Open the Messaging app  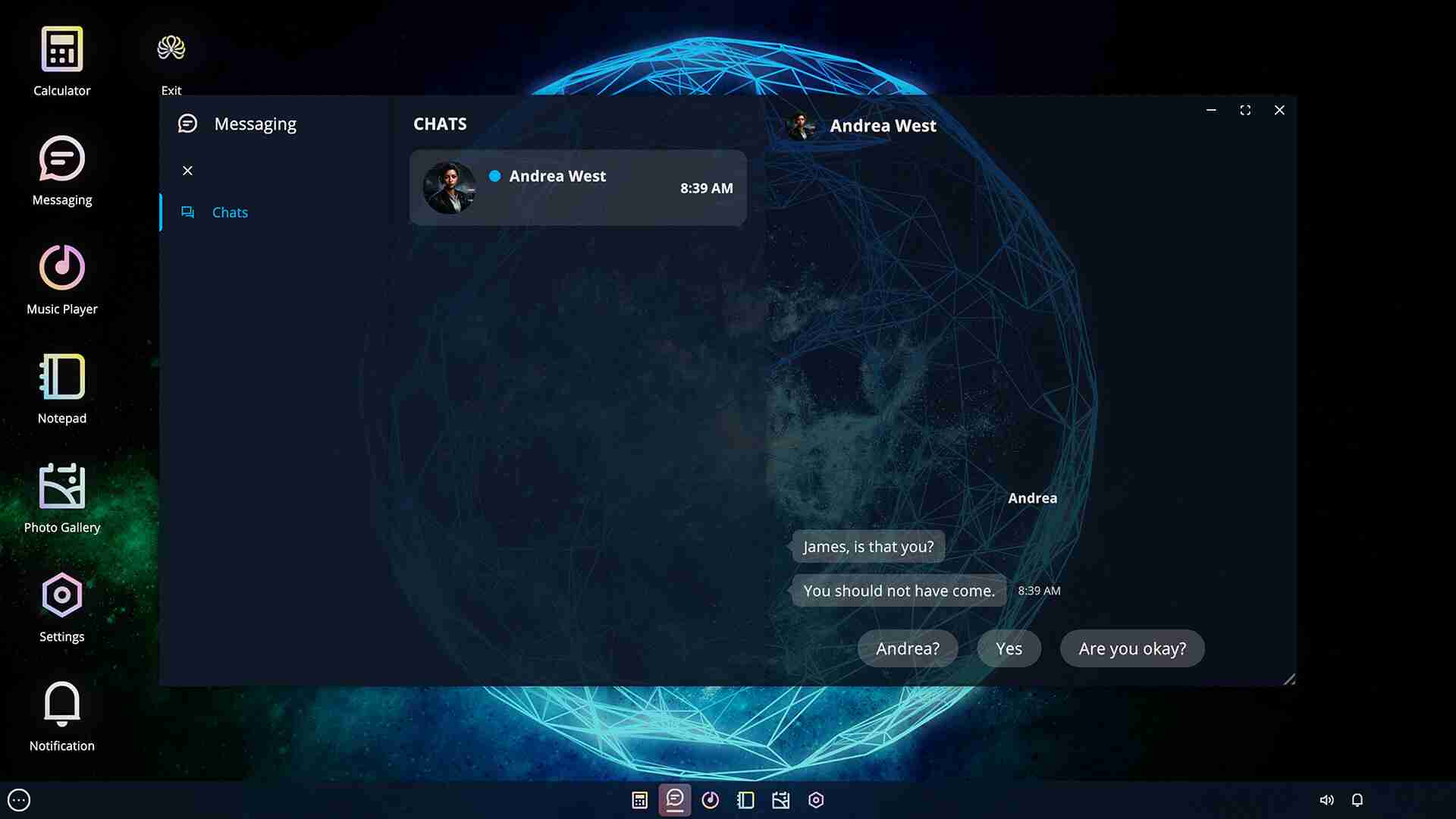tap(62, 170)
